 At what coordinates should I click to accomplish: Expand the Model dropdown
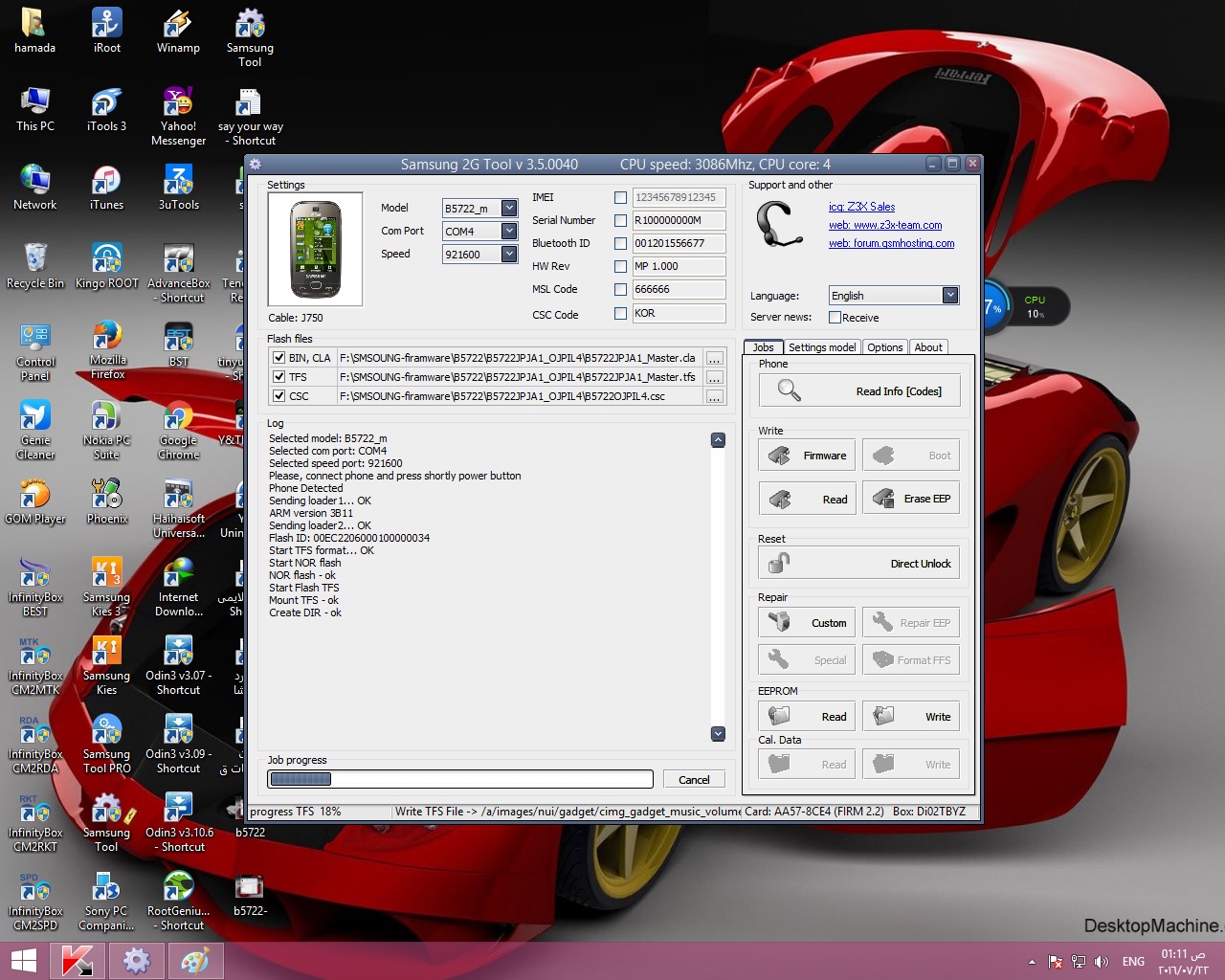point(509,208)
